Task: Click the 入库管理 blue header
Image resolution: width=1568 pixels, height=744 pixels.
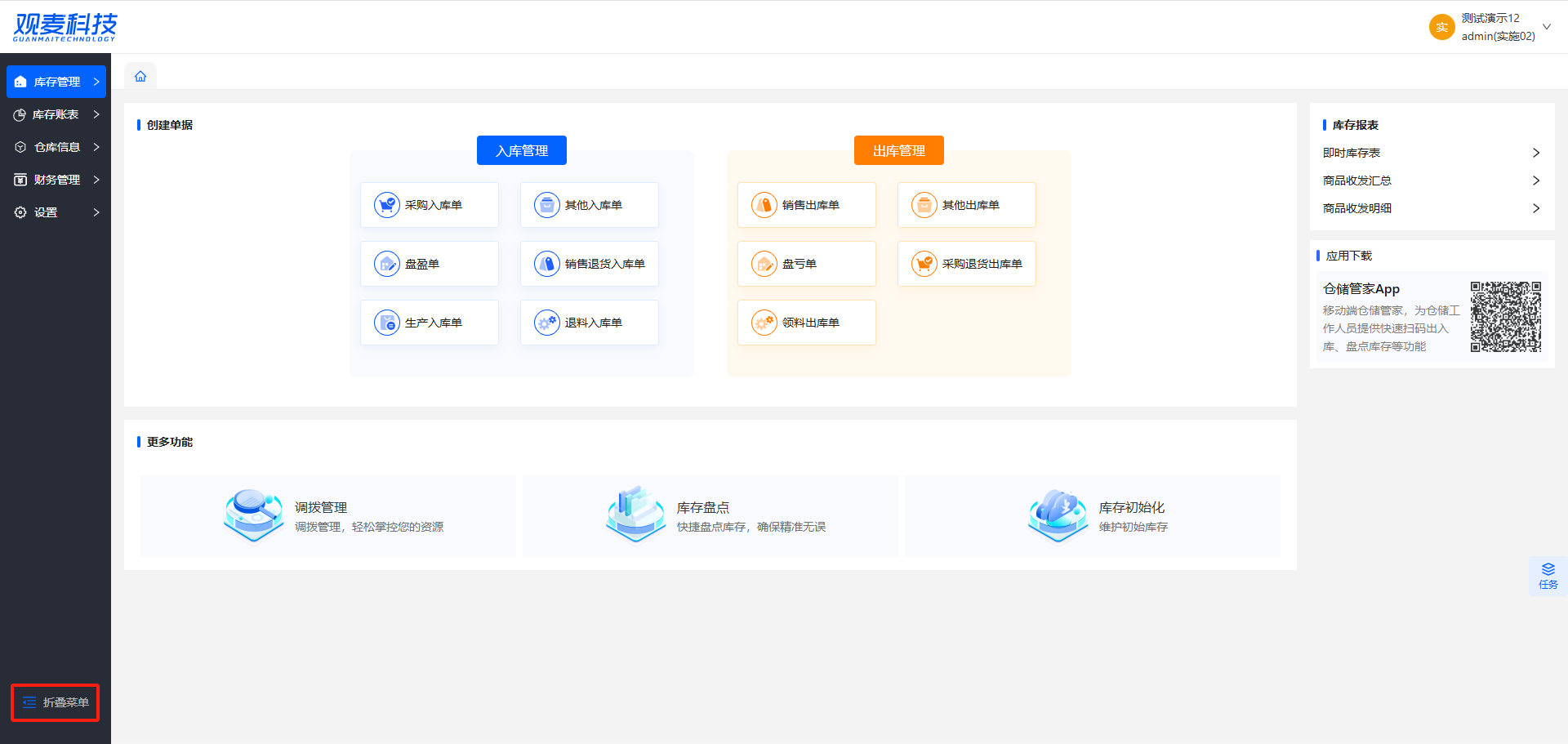Action: point(522,150)
